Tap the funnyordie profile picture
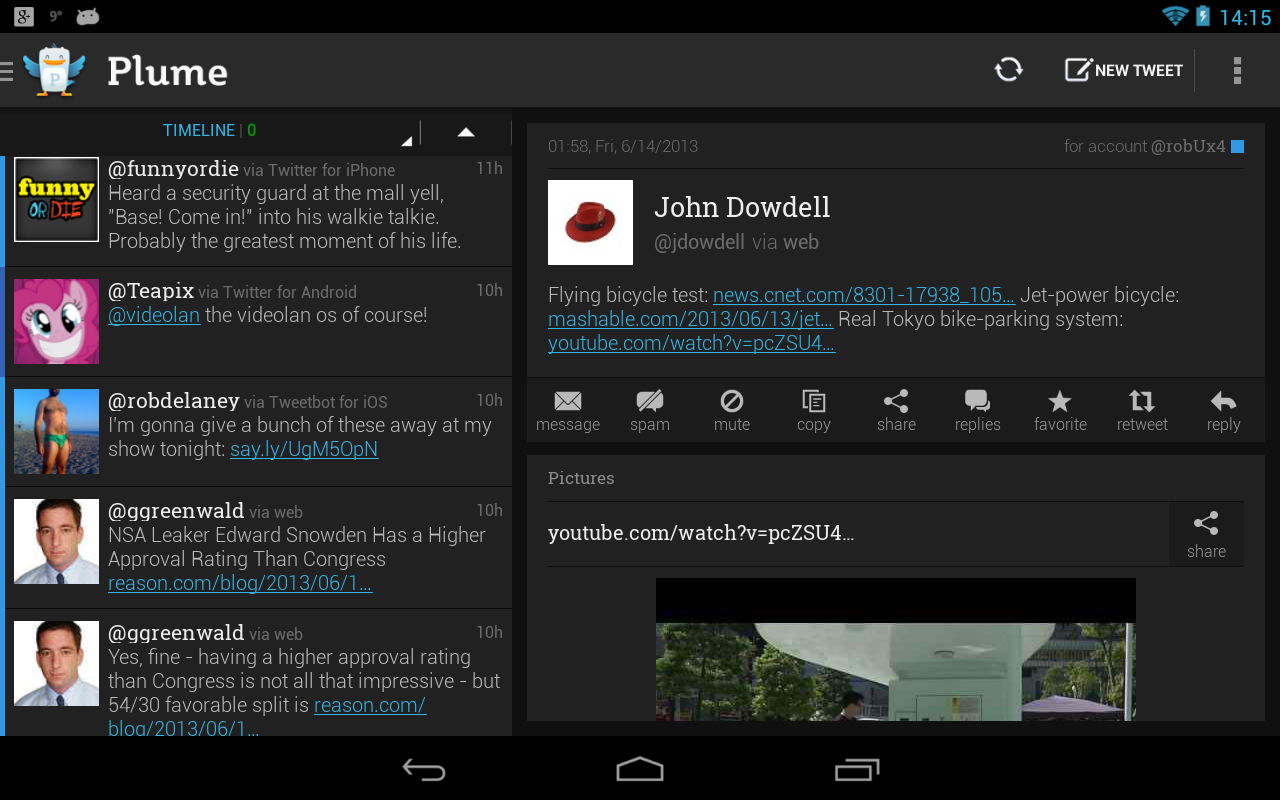Viewport: 1280px width, 800px height. coord(56,199)
